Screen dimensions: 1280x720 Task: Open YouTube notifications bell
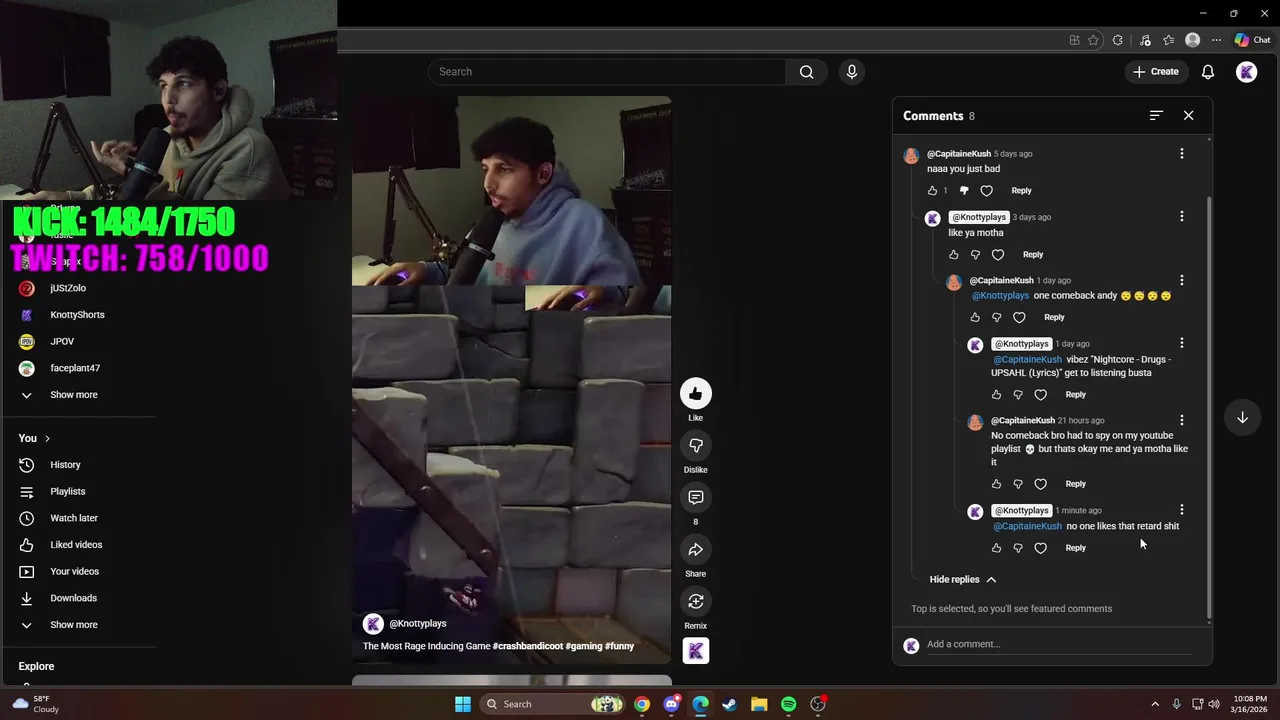[x=1208, y=72]
